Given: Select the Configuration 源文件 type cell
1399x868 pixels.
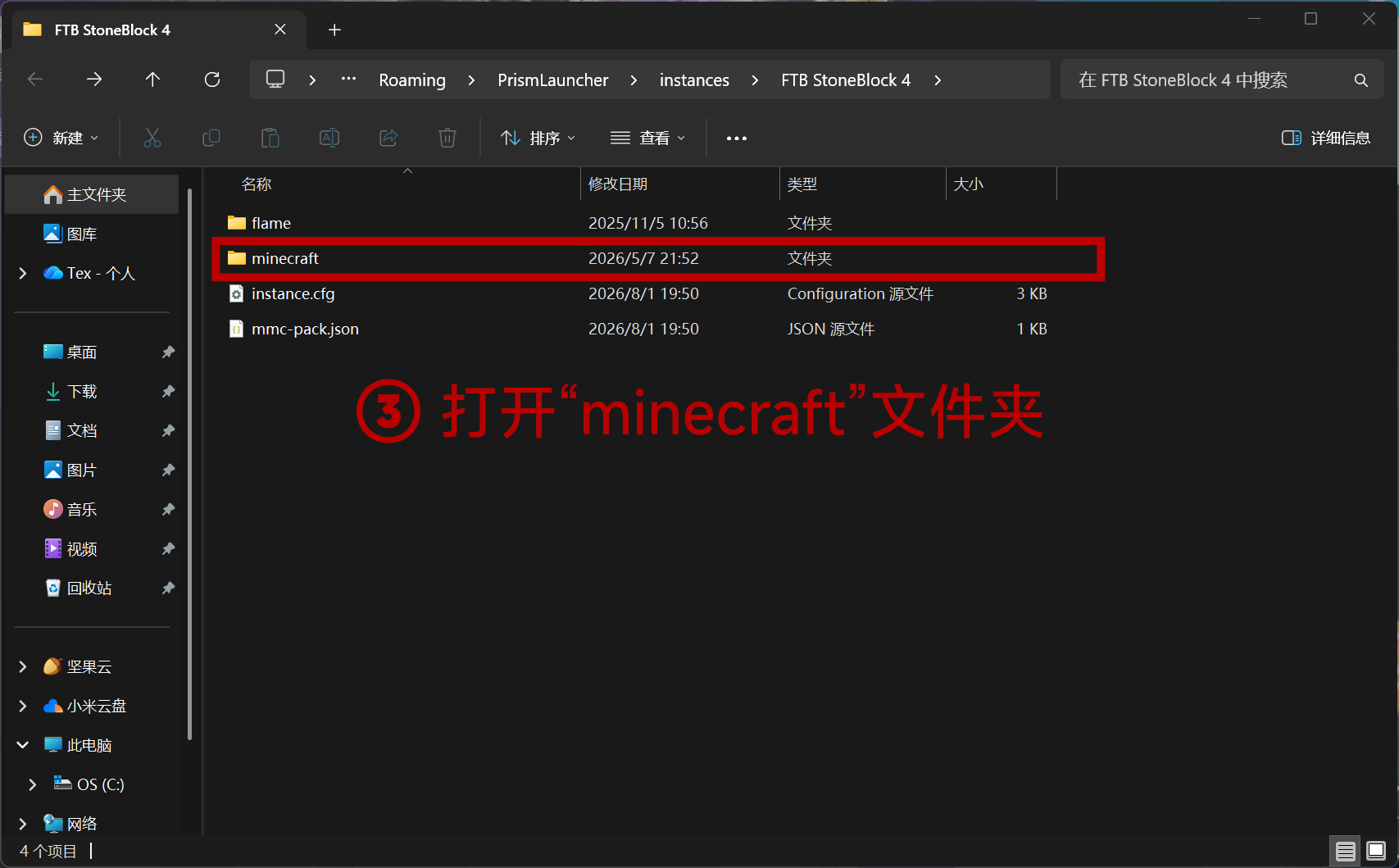Looking at the screenshot, I should pyautogui.click(x=861, y=293).
